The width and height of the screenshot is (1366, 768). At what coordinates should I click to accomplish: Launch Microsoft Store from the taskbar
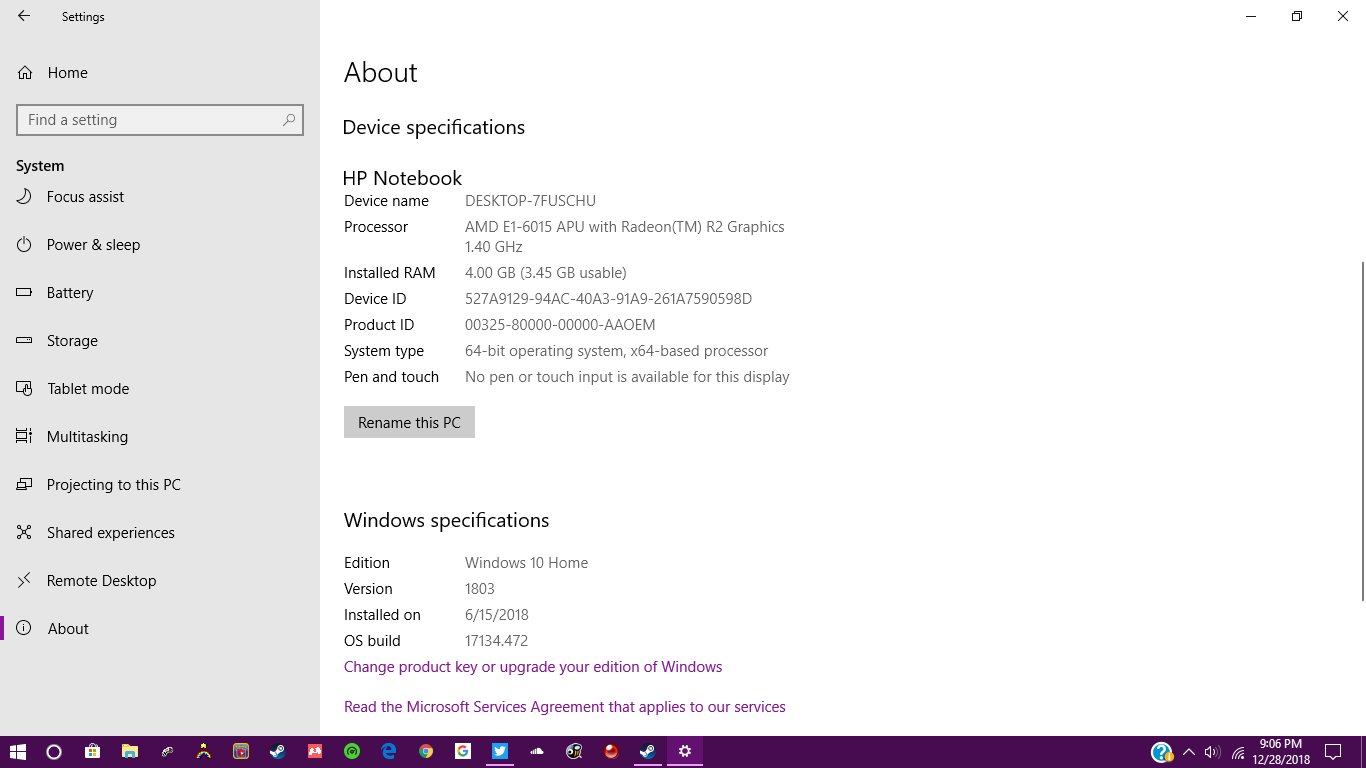tap(91, 752)
